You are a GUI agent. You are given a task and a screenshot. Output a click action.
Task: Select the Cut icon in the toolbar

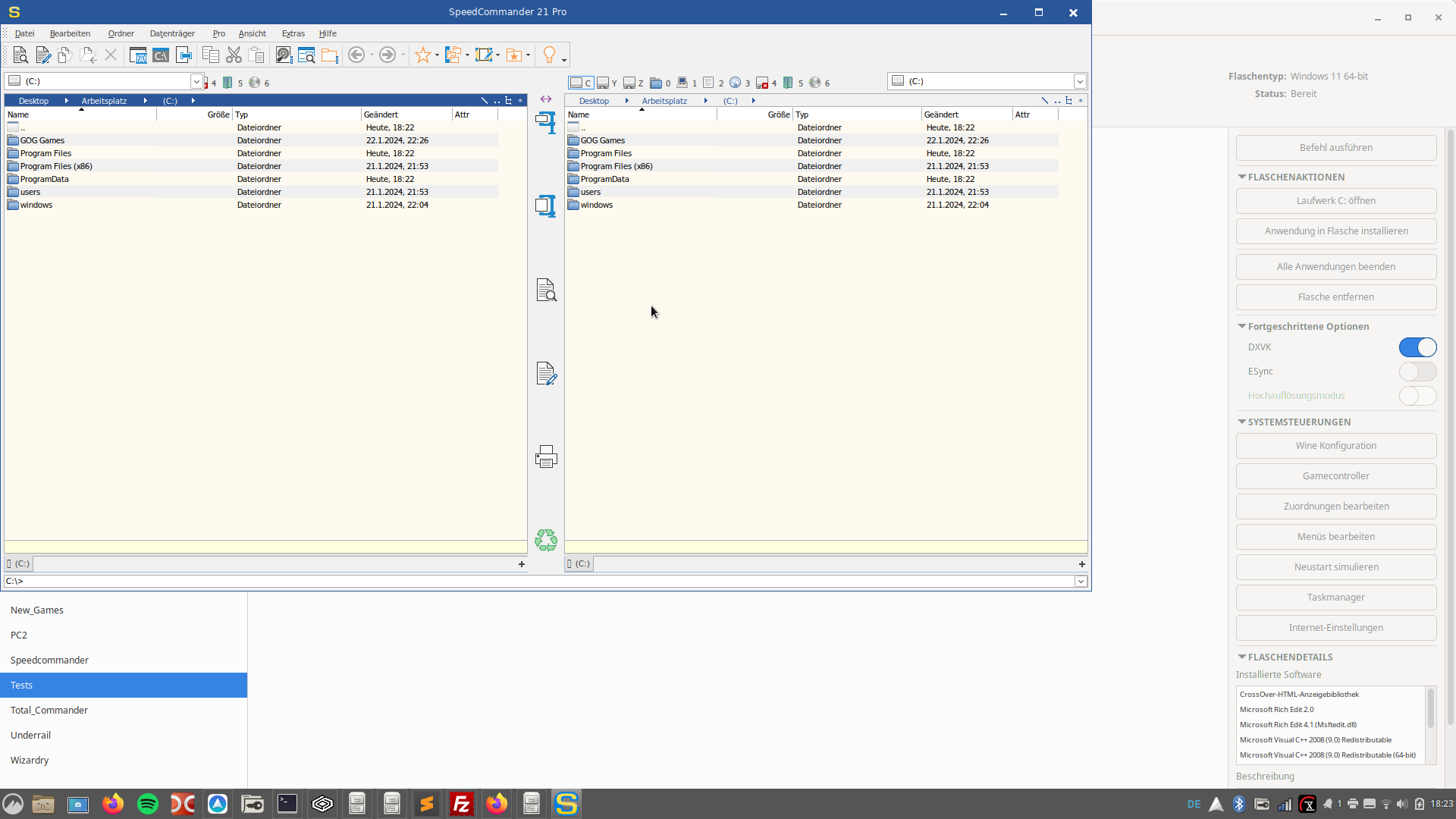click(x=234, y=55)
